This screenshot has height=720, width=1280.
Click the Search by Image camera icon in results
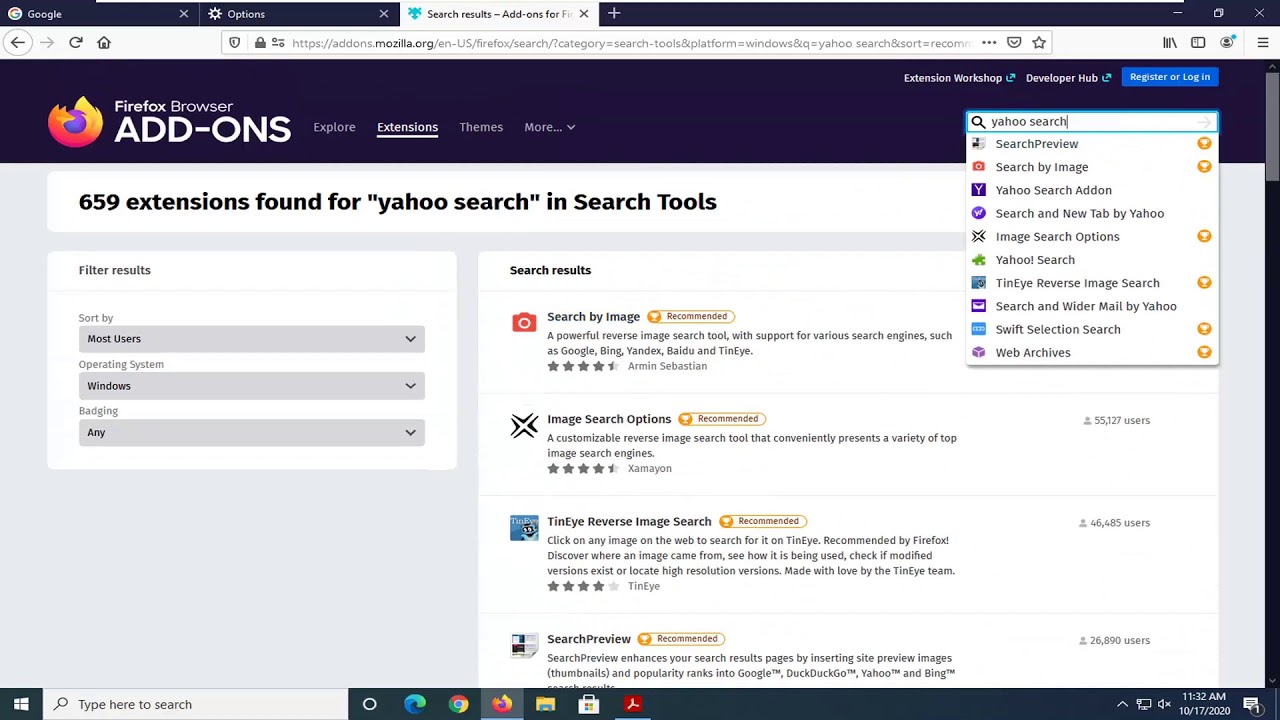tap(524, 322)
